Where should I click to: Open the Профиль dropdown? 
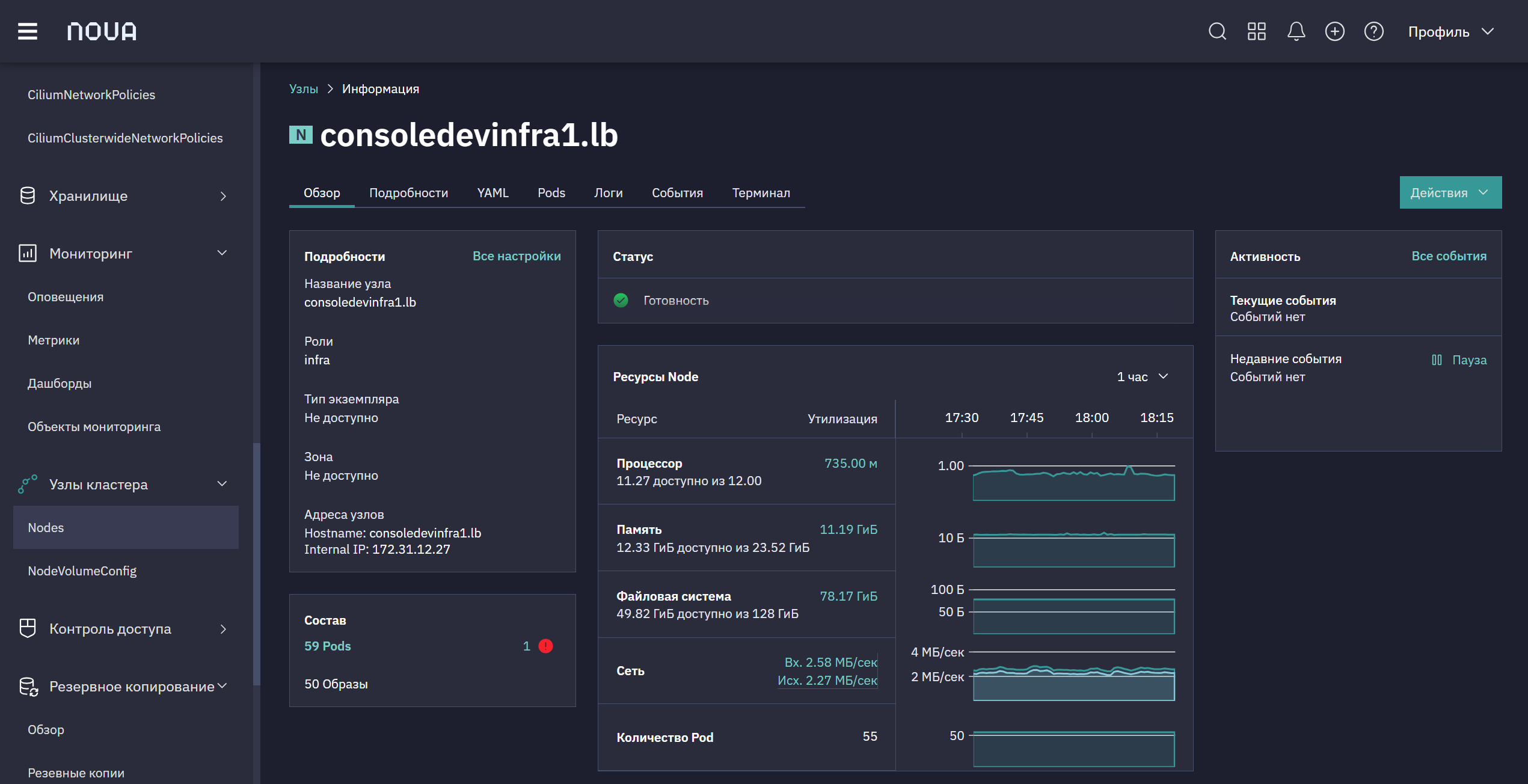1451,31
